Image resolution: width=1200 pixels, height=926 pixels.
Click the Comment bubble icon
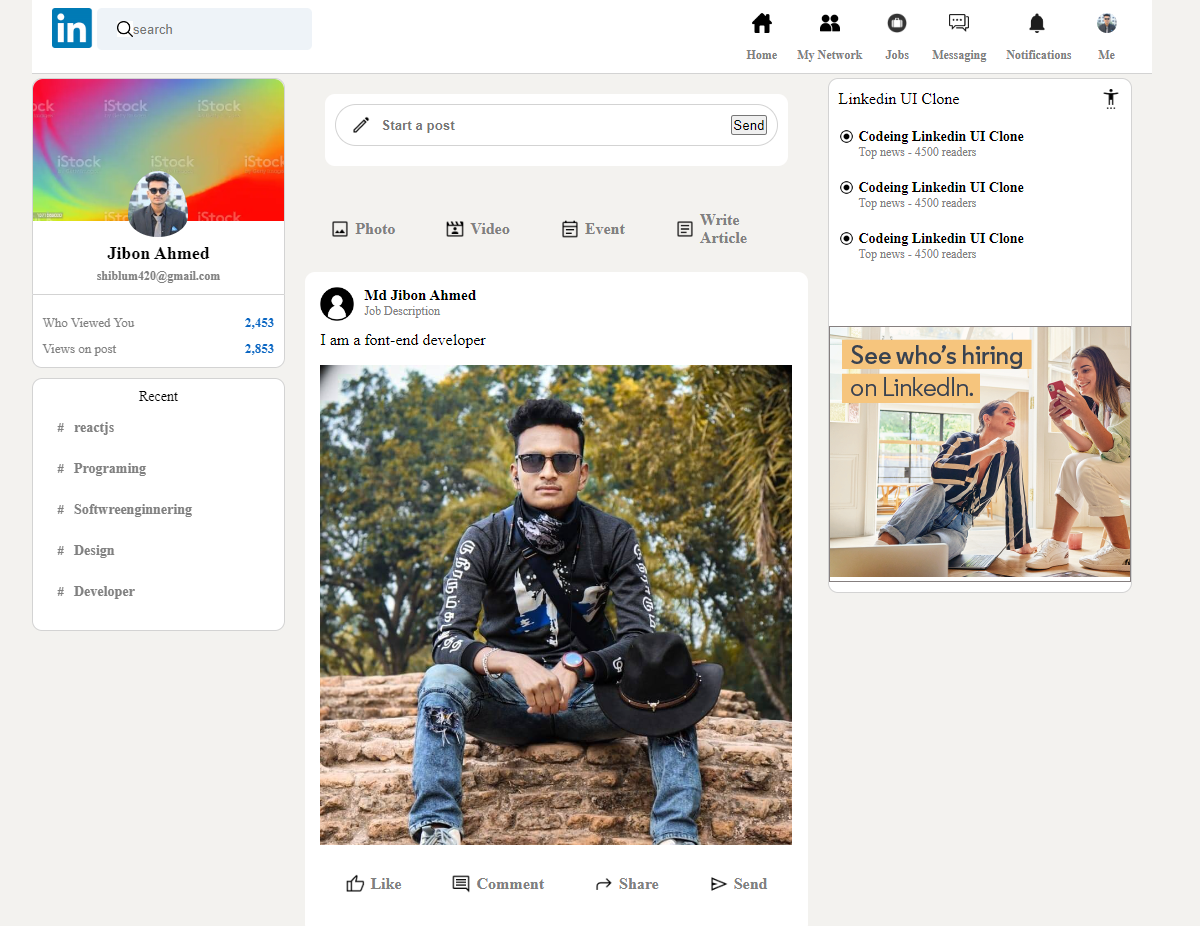click(461, 884)
